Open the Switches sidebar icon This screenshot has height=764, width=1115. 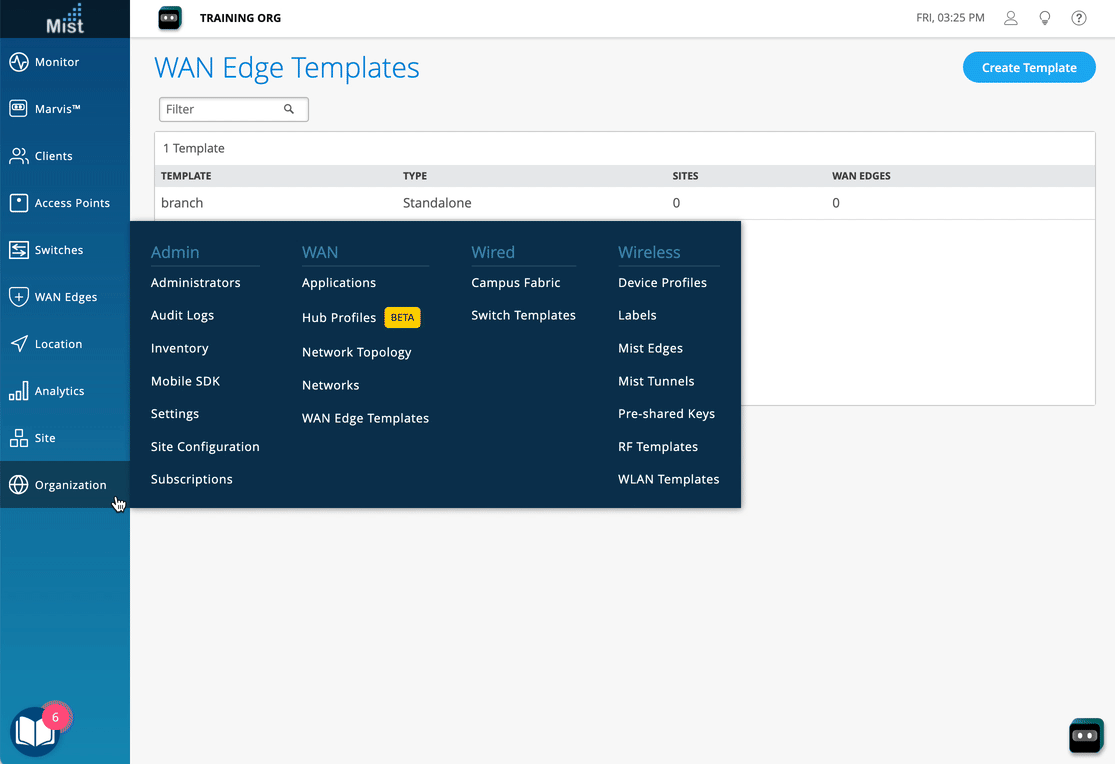[x=19, y=250]
